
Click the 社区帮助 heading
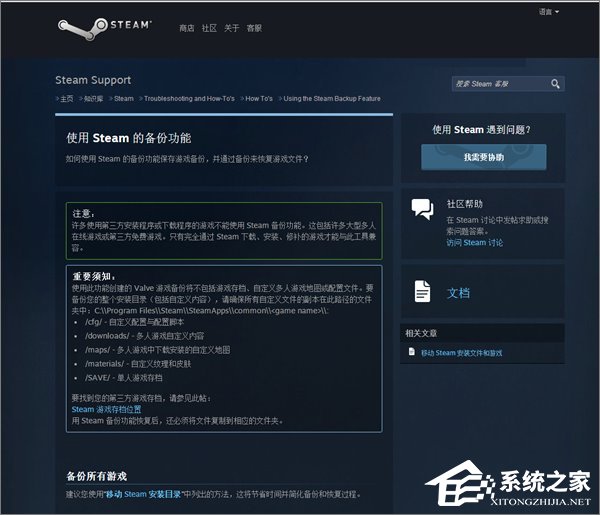(465, 204)
